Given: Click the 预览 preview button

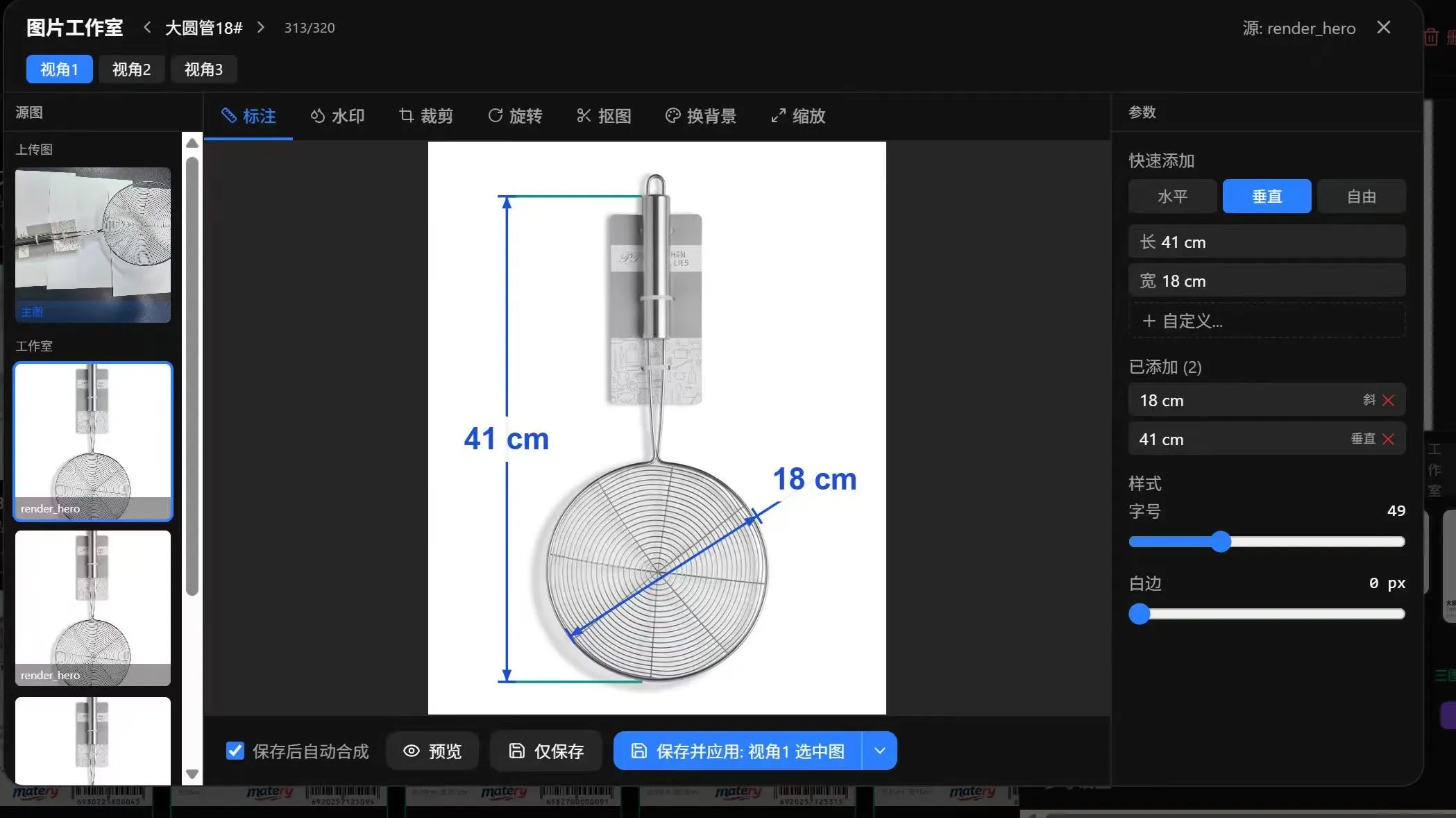Looking at the screenshot, I should point(432,751).
